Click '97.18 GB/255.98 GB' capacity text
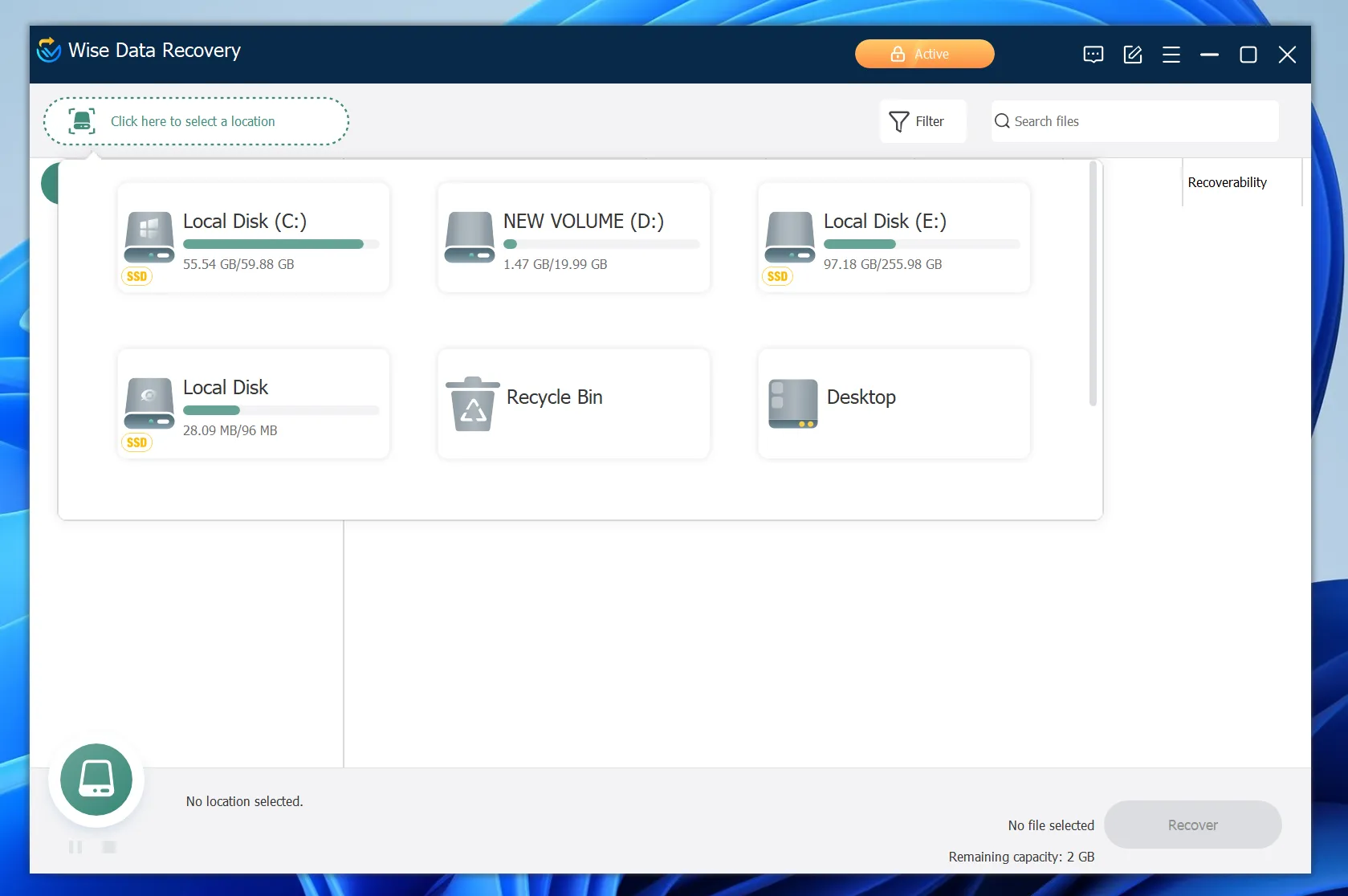1348x896 pixels. coord(883,264)
